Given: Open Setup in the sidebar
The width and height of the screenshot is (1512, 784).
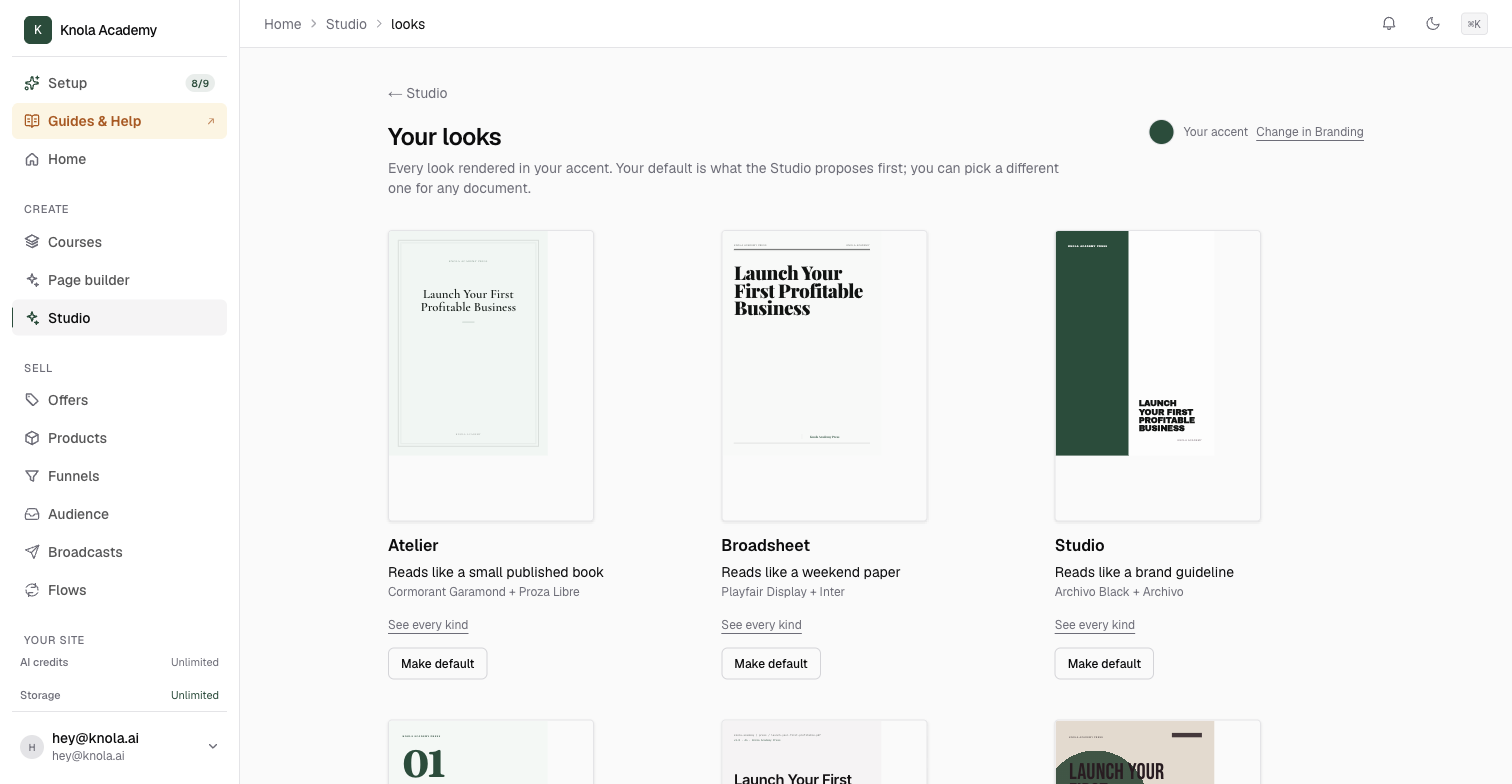Looking at the screenshot, I should tap(119, 83).
